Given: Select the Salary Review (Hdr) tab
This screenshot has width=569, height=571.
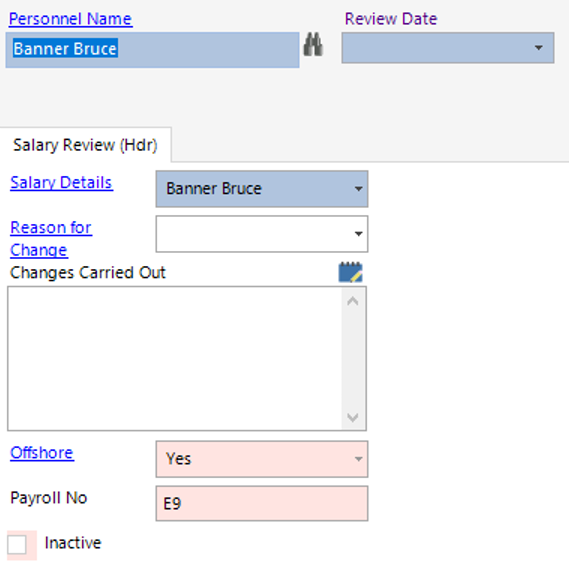Looking at the screenshot, I should (x=85, y=145).
